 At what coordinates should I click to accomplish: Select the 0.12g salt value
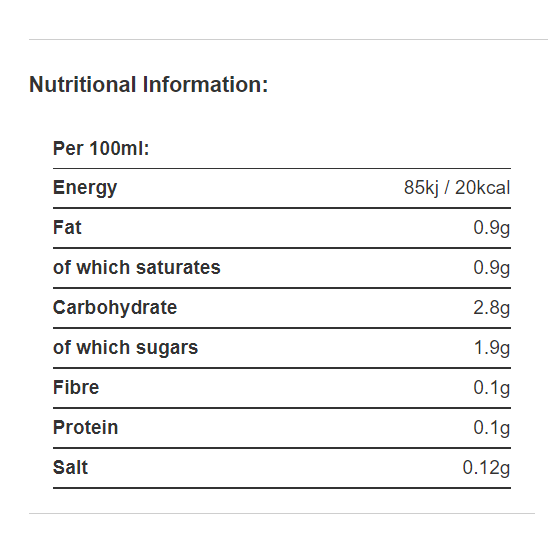486,468
